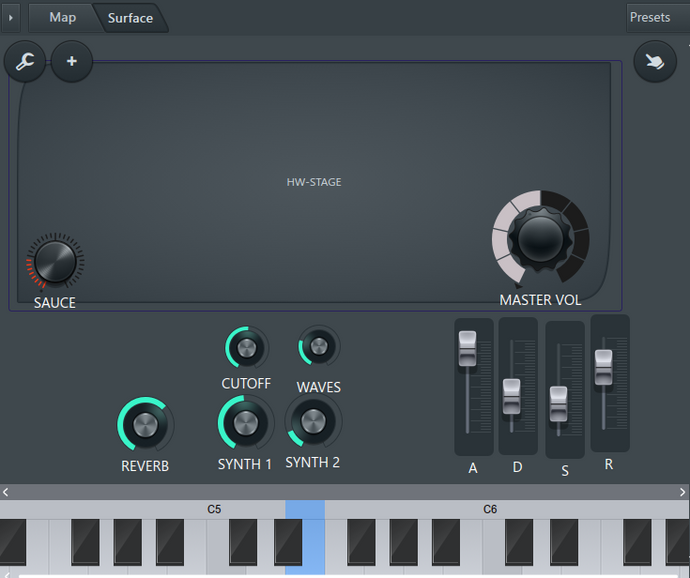Screen dimensions: 690x578
Task: Click the keyboard scroll right arrow
Action: pyautogui.click(x=683, y=492)
